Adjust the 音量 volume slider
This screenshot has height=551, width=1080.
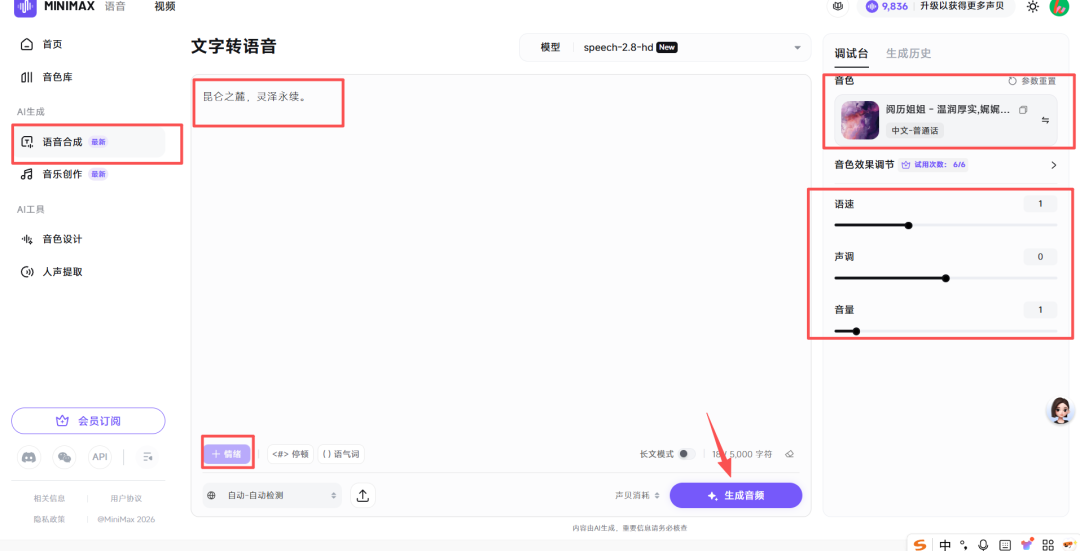click(x=856, y=331)
